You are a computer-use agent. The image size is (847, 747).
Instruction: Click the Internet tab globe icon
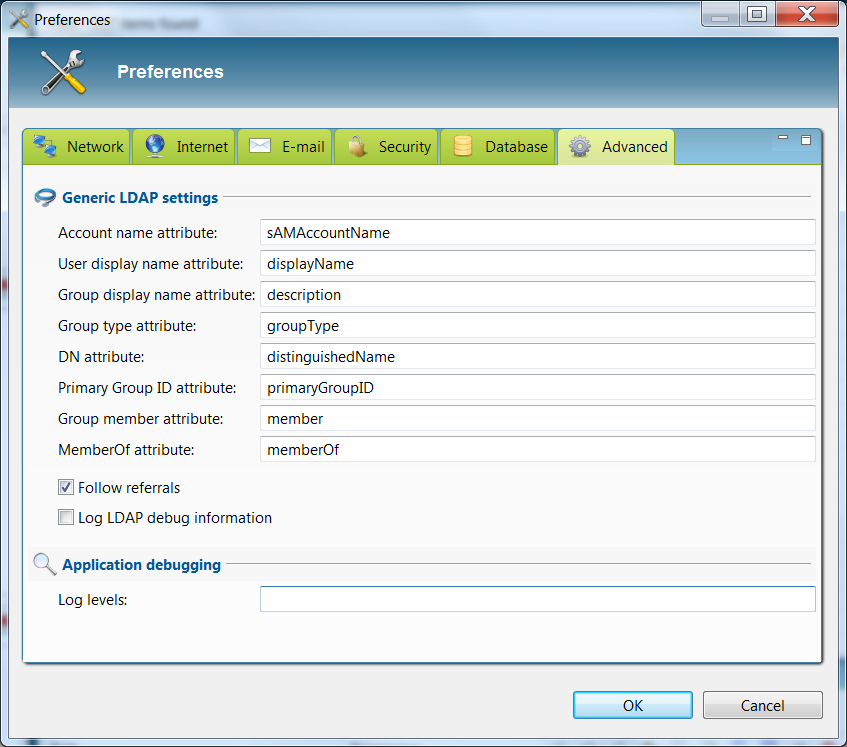[x=155, y=146]
